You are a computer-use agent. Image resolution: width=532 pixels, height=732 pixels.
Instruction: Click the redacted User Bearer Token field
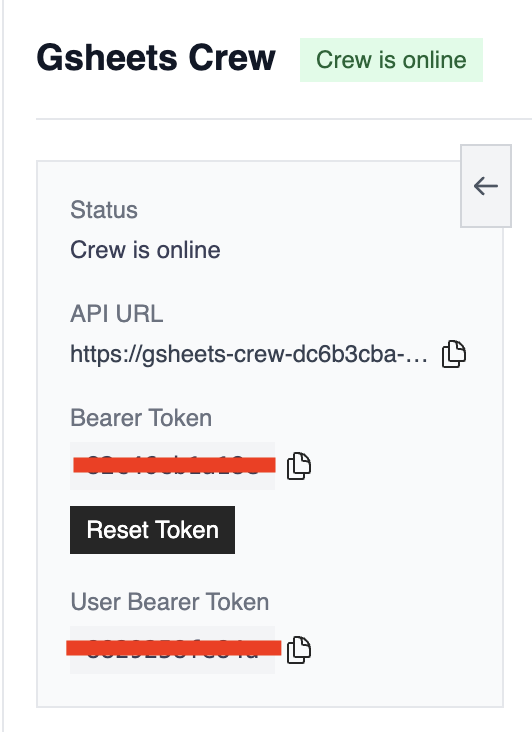pyautogui.click(x=173, y=649)
